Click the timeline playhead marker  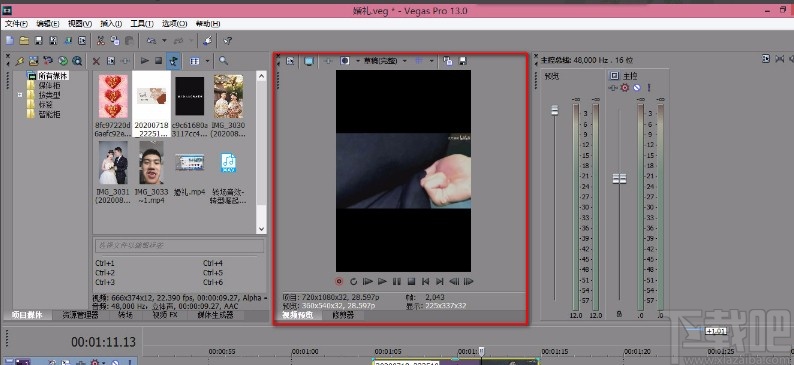482,351
